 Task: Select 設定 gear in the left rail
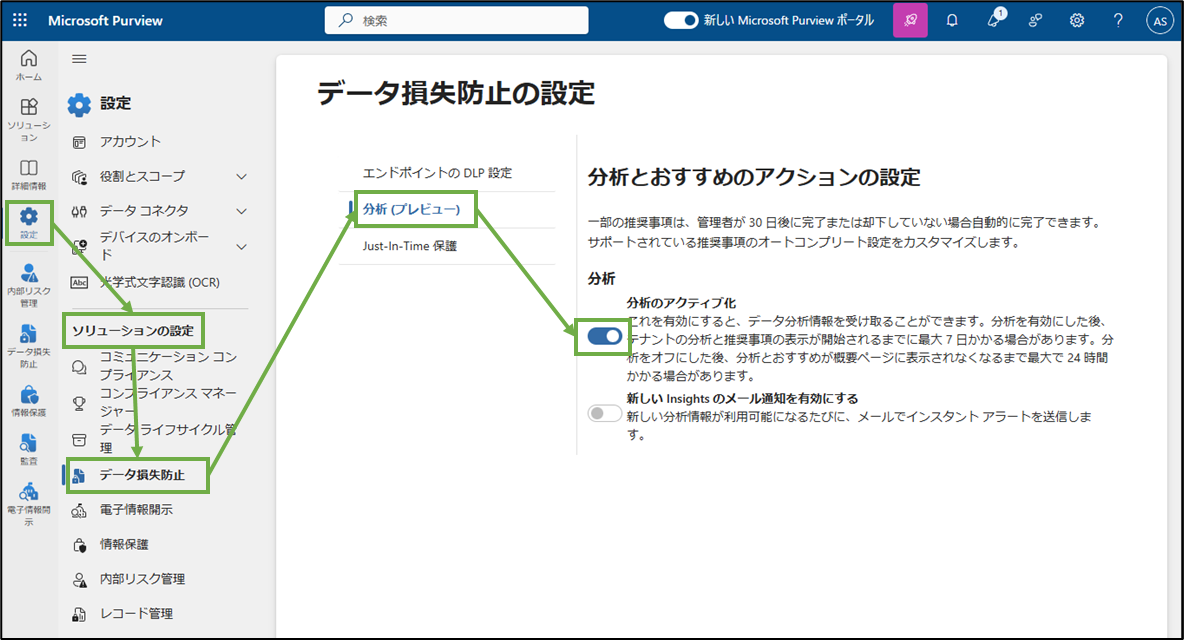(x=29, y=223)
